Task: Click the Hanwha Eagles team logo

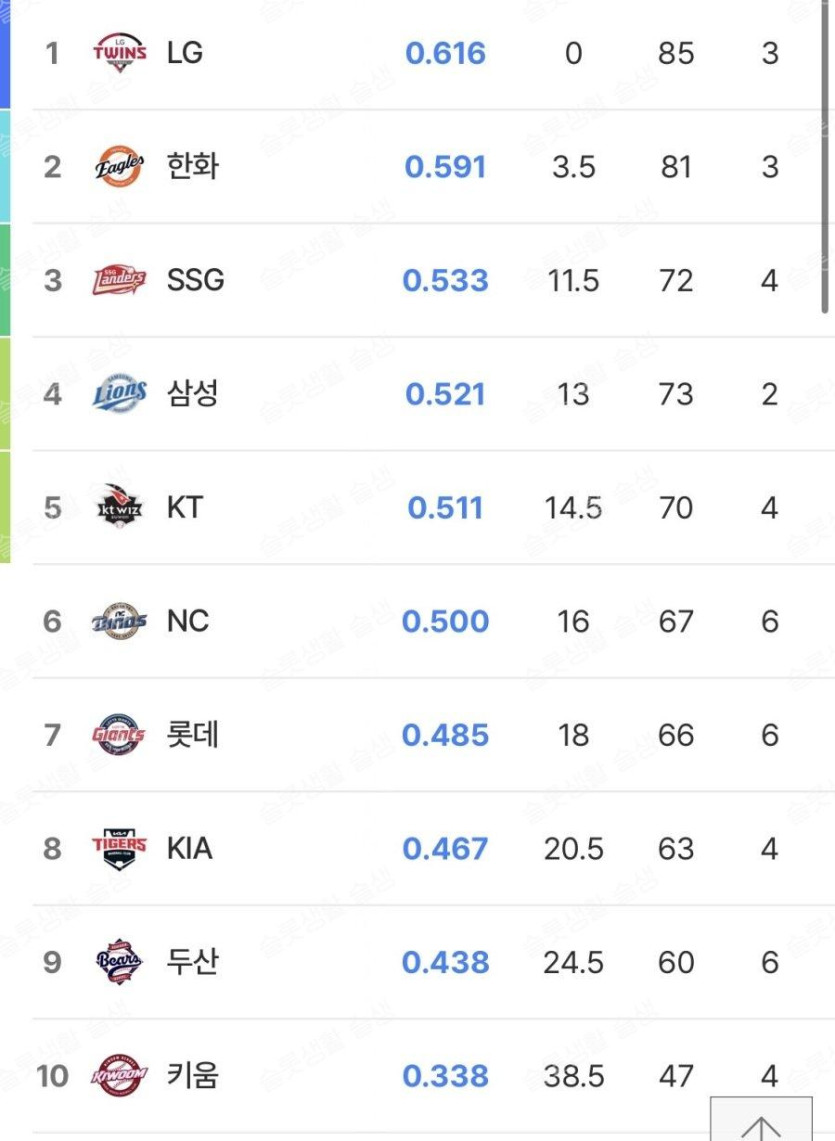Action: (x=119, y=166)
